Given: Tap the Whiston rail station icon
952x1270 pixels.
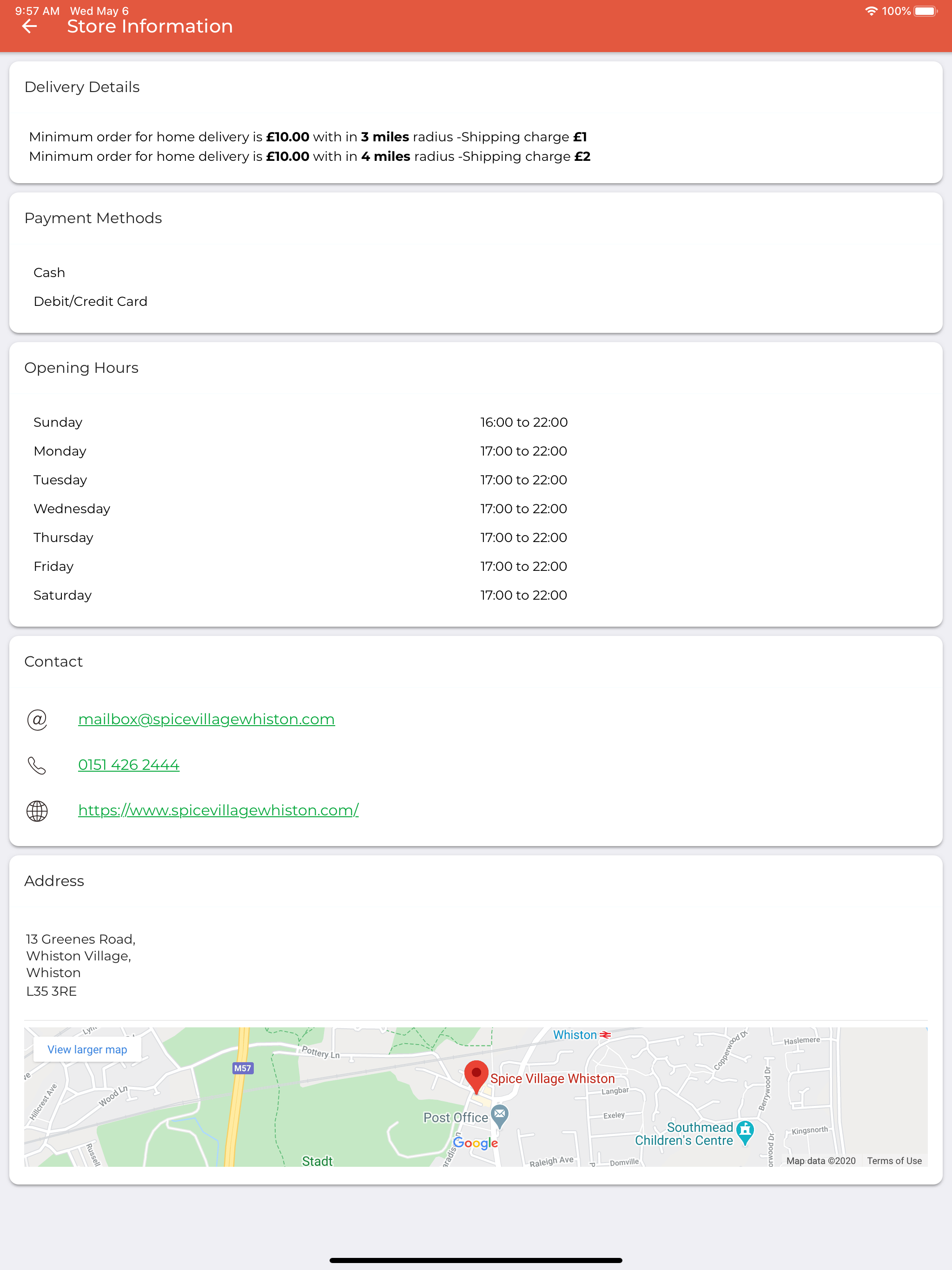Looking at the screenshot, I should 605,1035.
